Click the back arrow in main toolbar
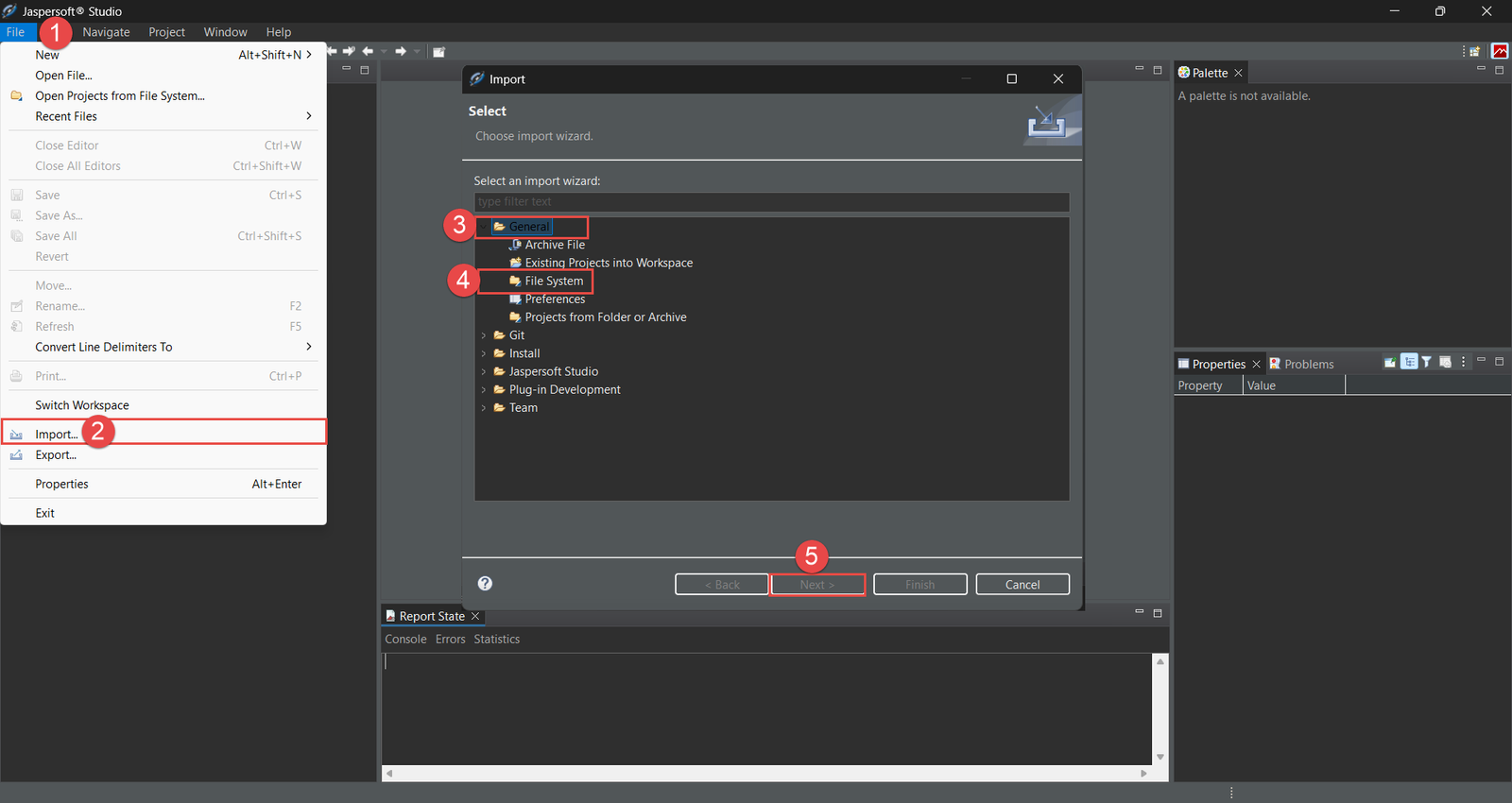The height and width of the screenshot is (803, 1512). (x=369, y=51)
